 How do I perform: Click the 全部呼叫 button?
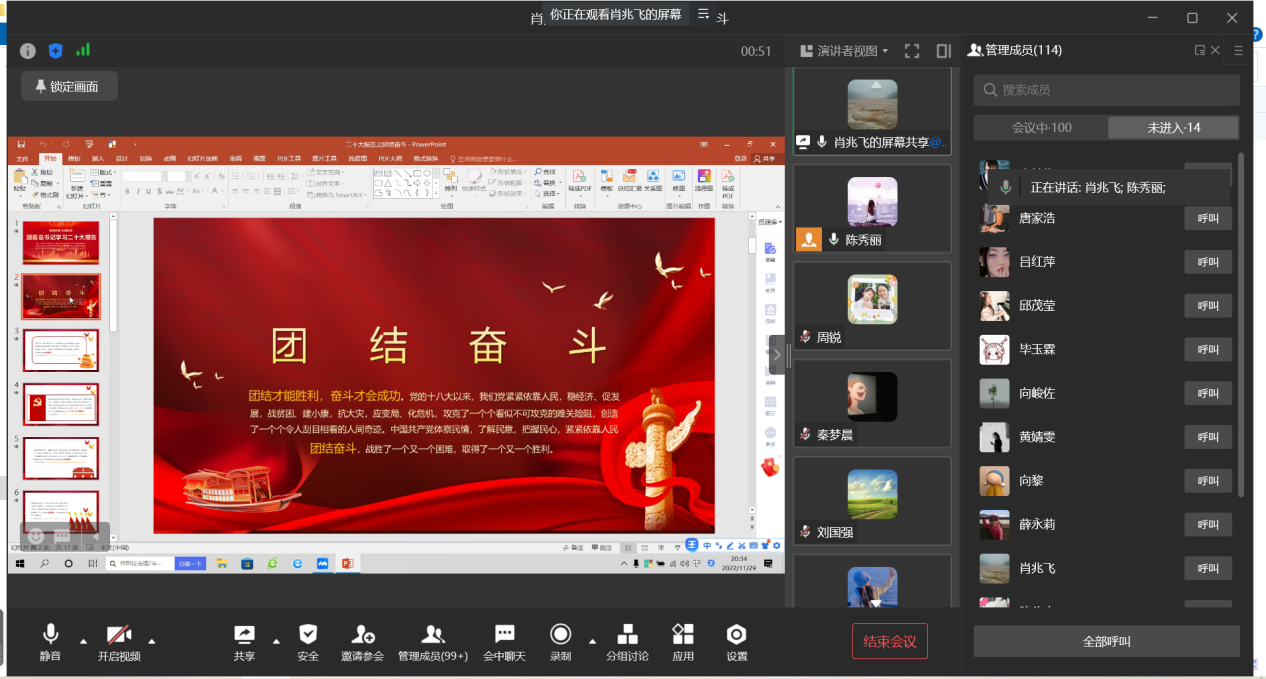point(1107,641)
